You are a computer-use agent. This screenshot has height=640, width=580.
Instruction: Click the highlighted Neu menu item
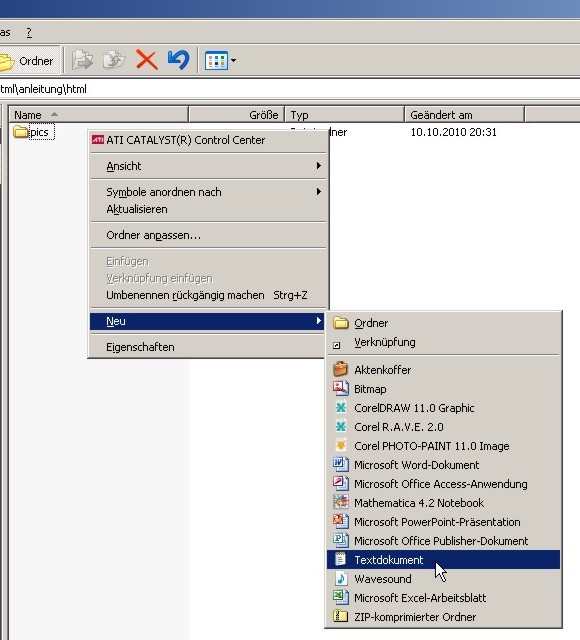point(207,321)
